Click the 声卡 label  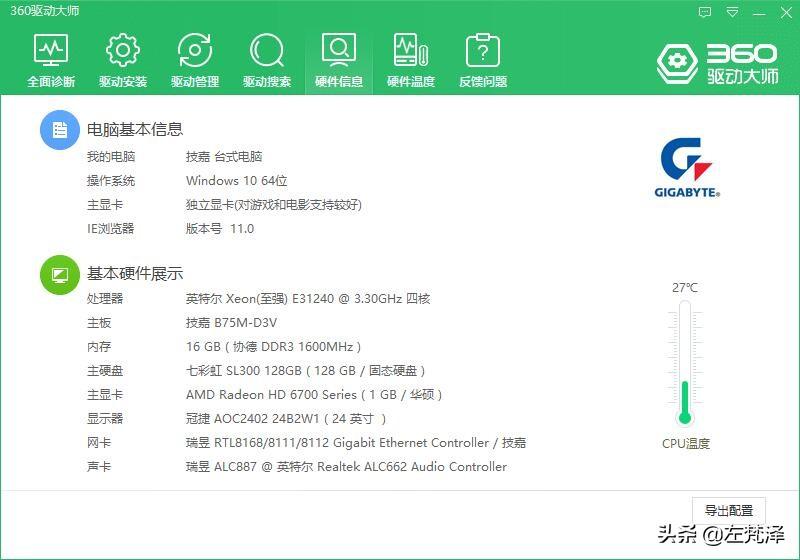tap(99, 467)
